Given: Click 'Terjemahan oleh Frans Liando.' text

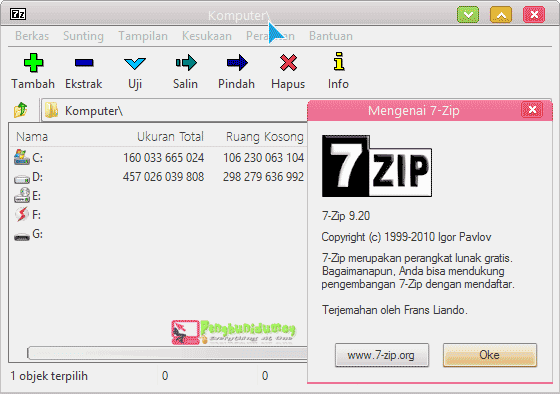Looking at the screenshot, I should pos(395,310).
